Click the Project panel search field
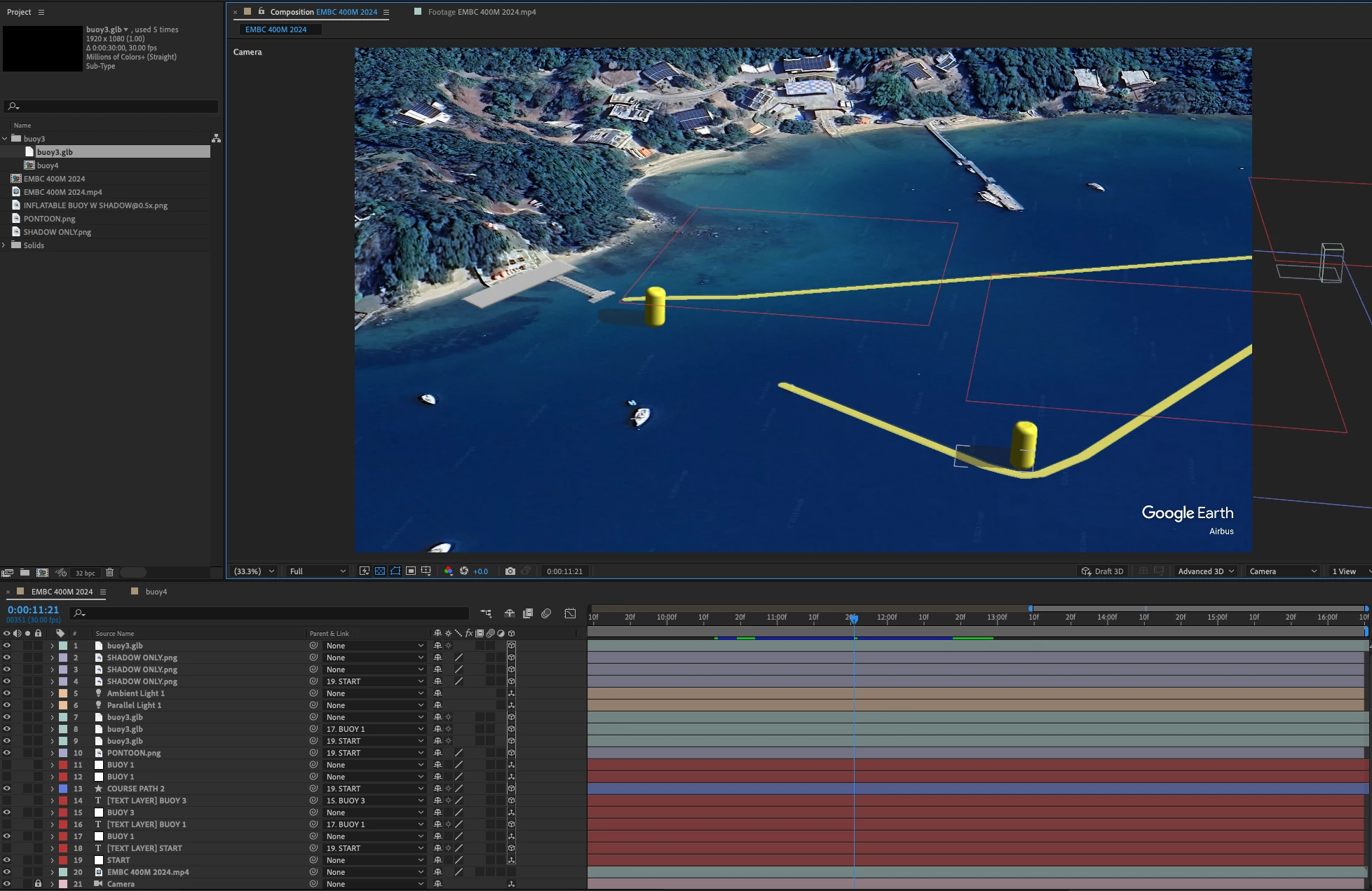1372x891 pixels. 112,107
